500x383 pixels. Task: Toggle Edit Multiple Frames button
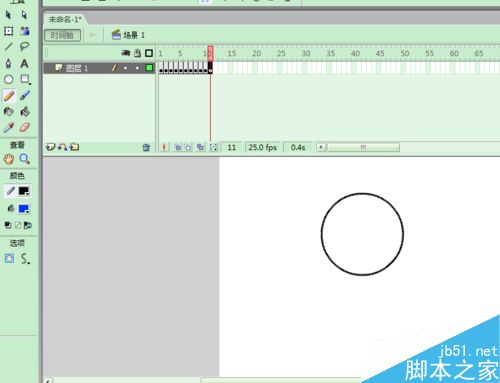[200, 147]
